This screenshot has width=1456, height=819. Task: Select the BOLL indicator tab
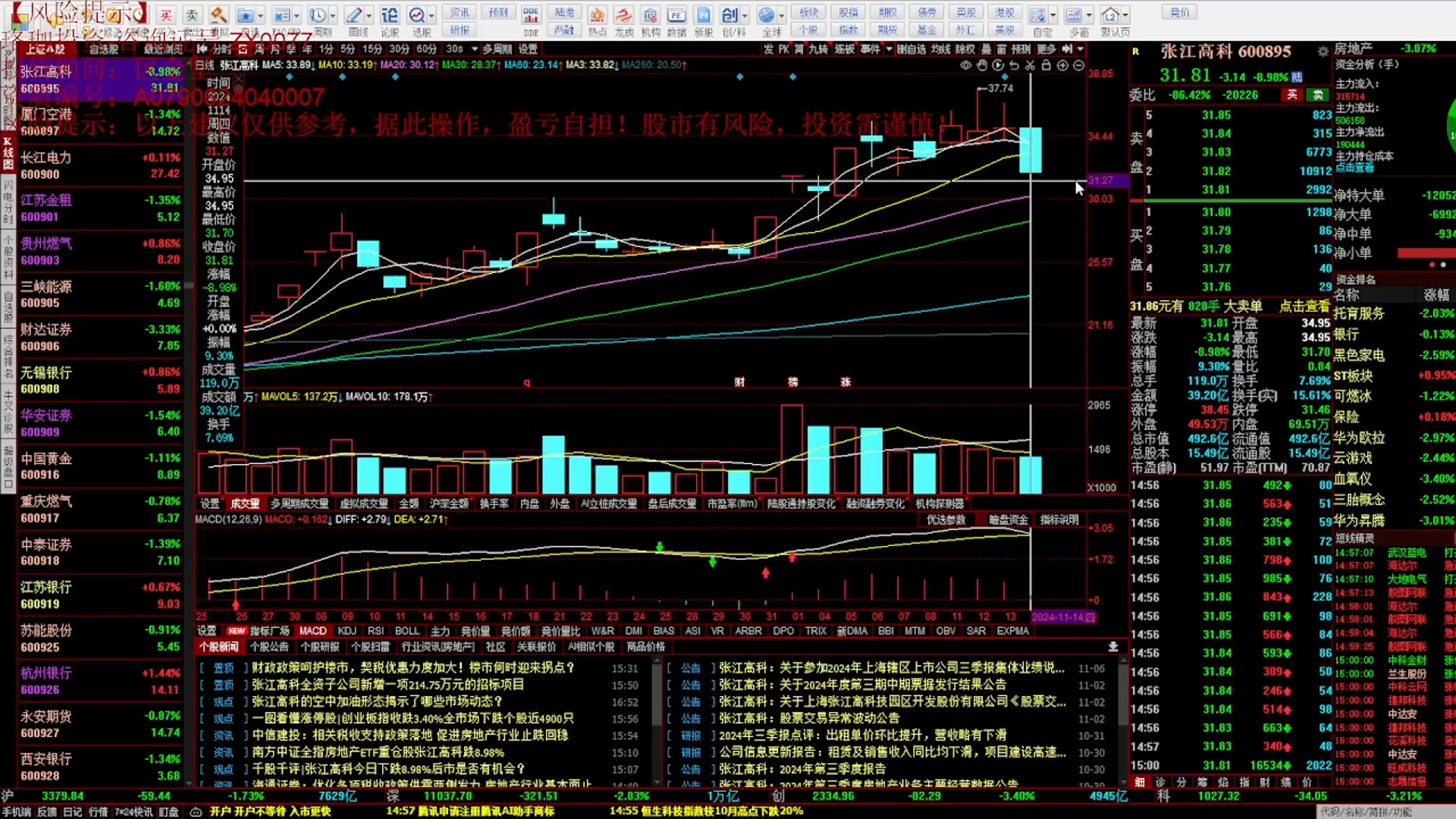pos(407,631)
